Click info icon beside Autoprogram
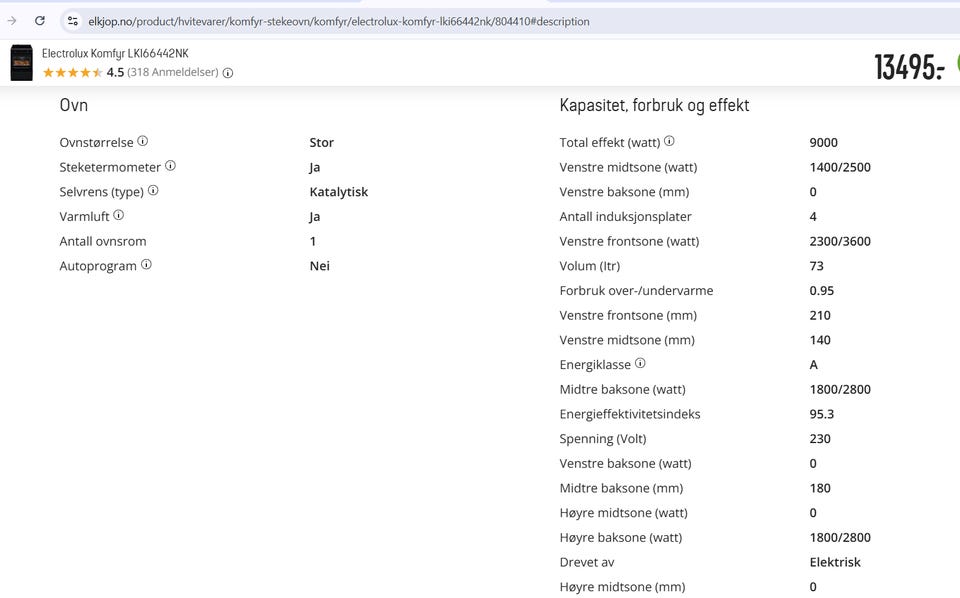The height and width of the screenshot is (598, 960). tap(146, 264)
